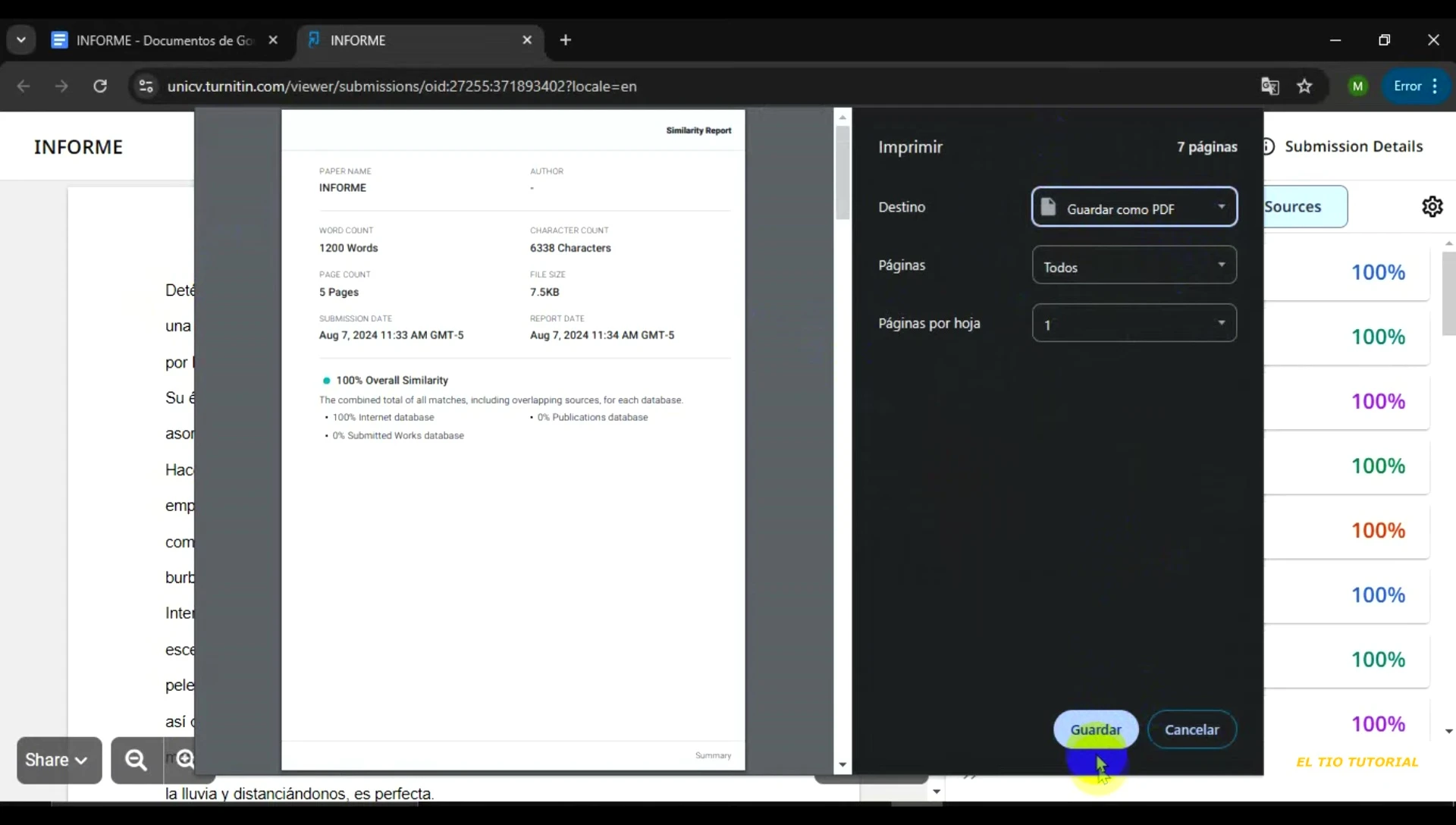Open the M profile avatar
1456x825 pixels.
tap(1358, 86)
